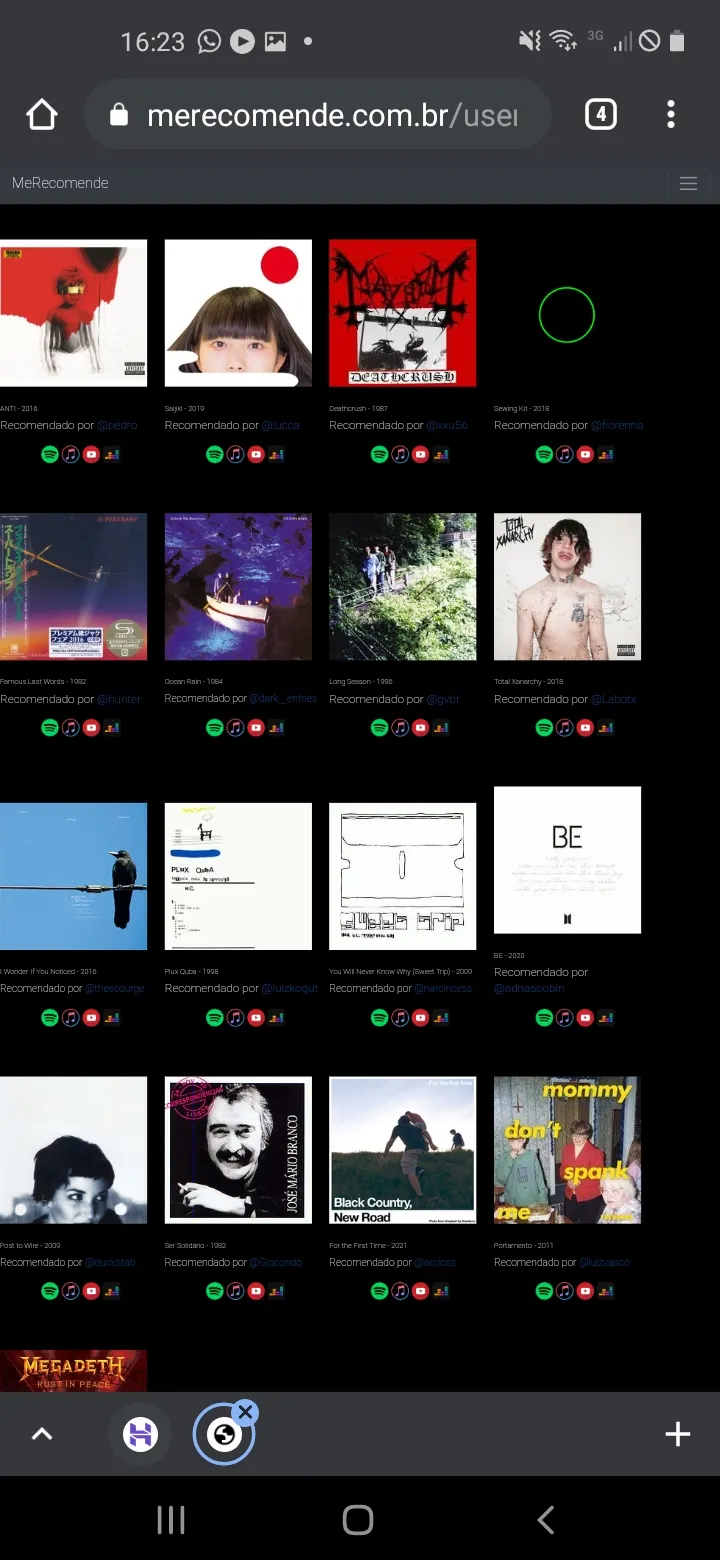Screen dimensions: 720x1560
Task: Visit @luizkogut profile link
Action: (290, 988)
